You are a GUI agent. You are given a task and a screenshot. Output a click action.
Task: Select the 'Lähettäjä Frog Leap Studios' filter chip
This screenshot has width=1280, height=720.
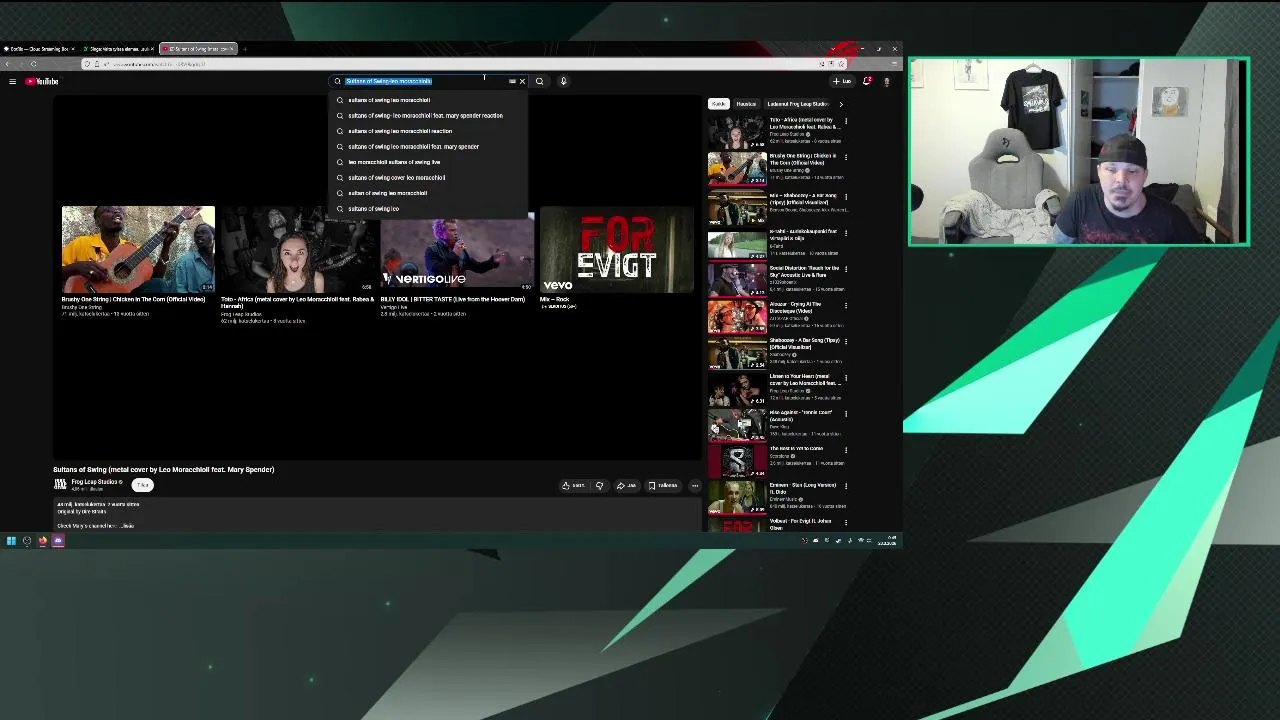[x=798, y=104]
